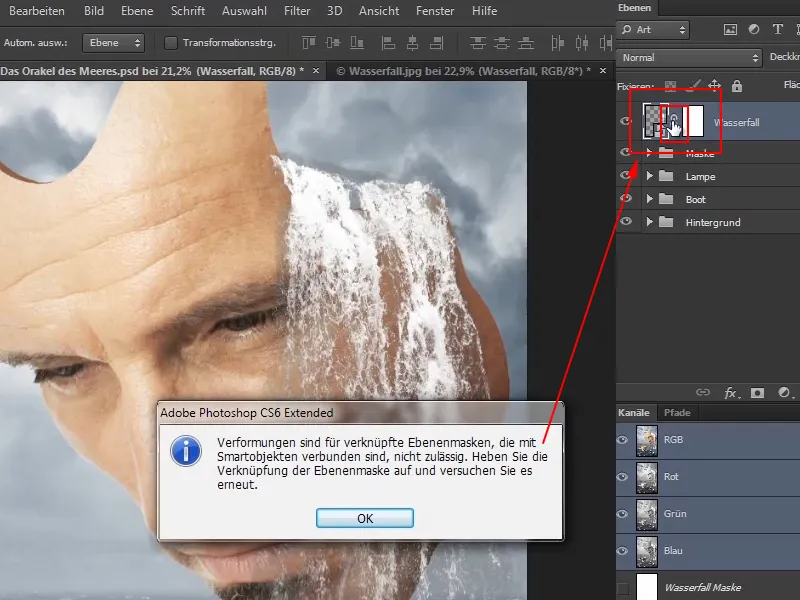The width and height of the screenshot is (800, 600).
Task: Click the align top edges icon
Action: pos(309,43)
